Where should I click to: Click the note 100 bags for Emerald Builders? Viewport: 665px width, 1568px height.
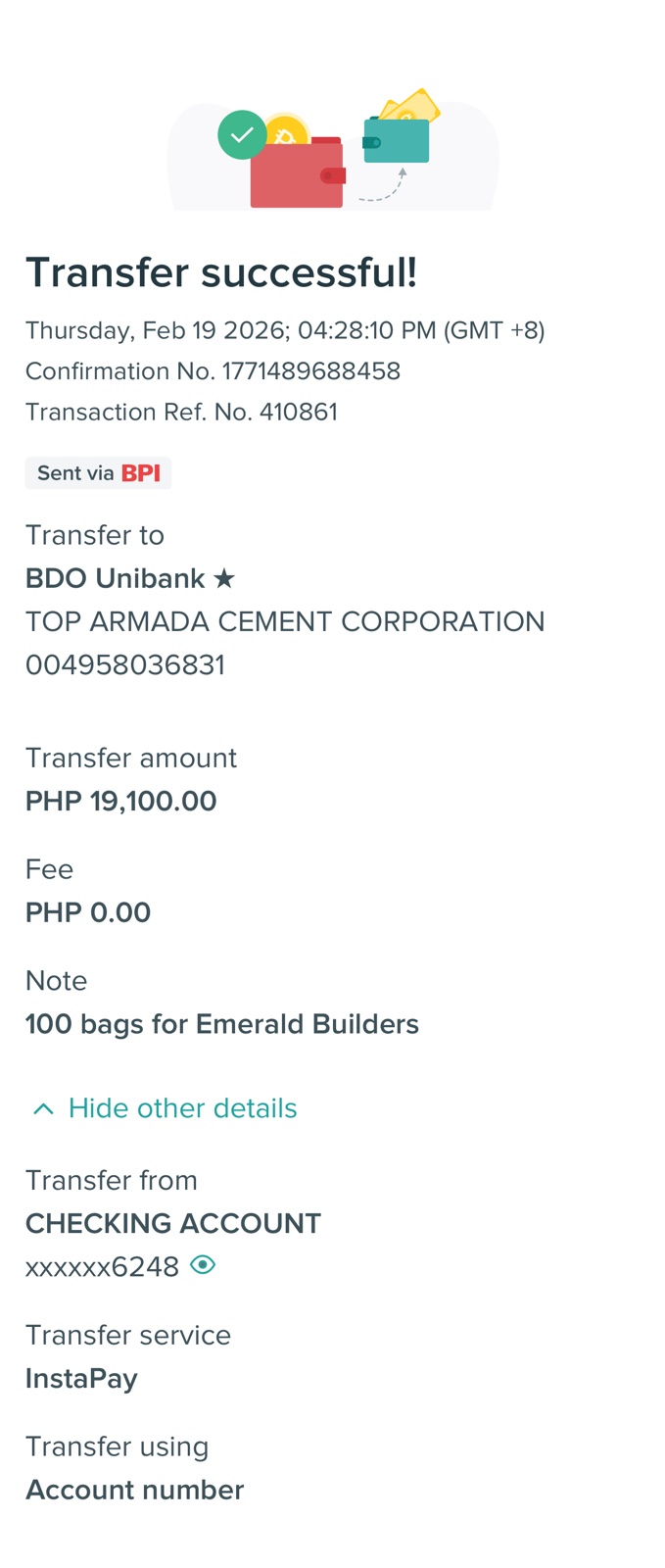(x=222, y=1024)
